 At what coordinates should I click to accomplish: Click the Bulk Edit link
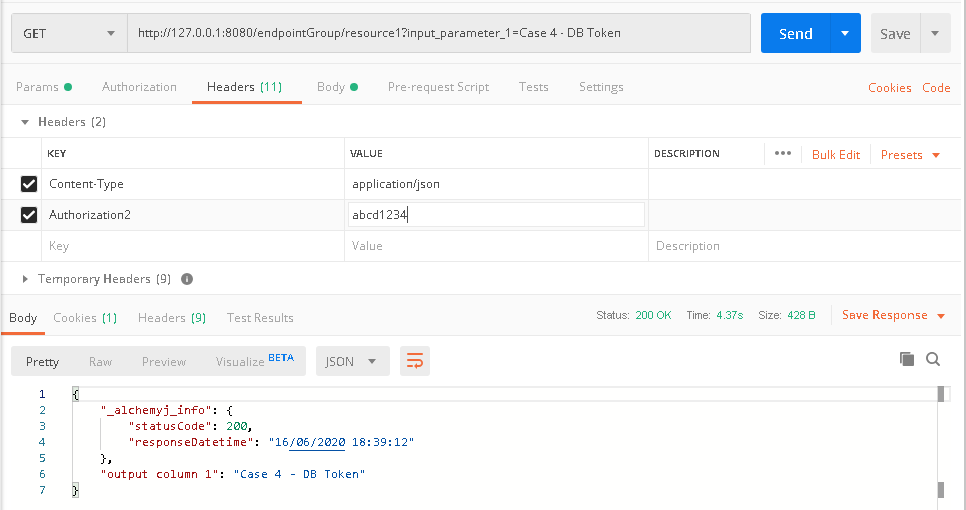click(x=835, y=155)
